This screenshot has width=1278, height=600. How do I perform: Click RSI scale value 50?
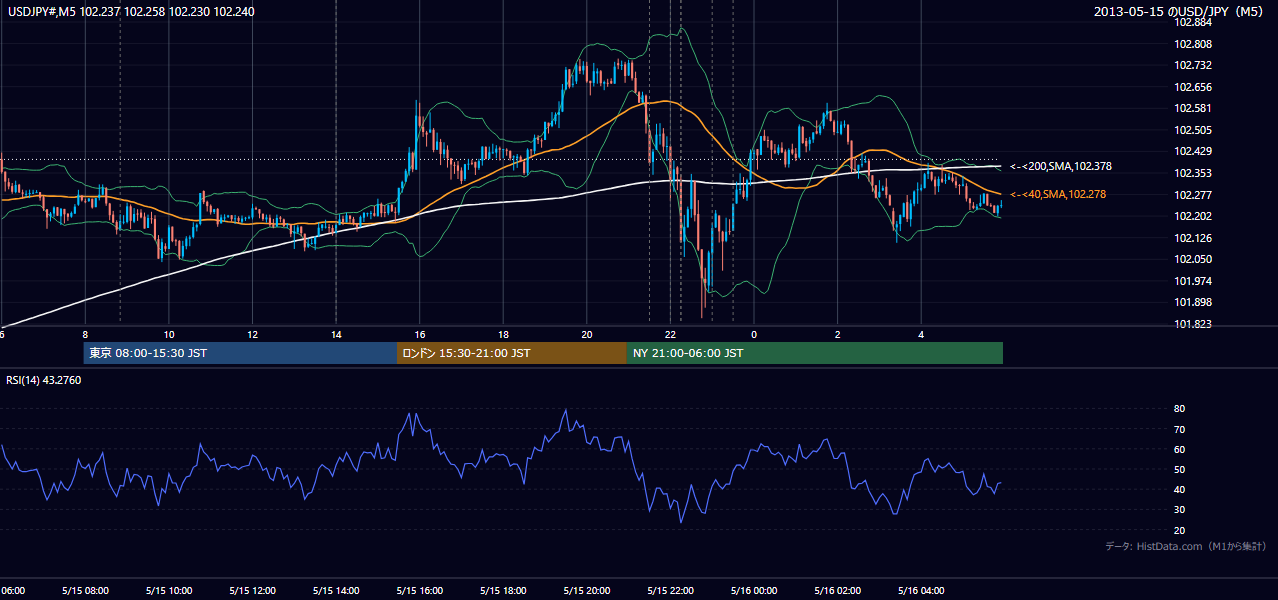tap(1180, 469)
